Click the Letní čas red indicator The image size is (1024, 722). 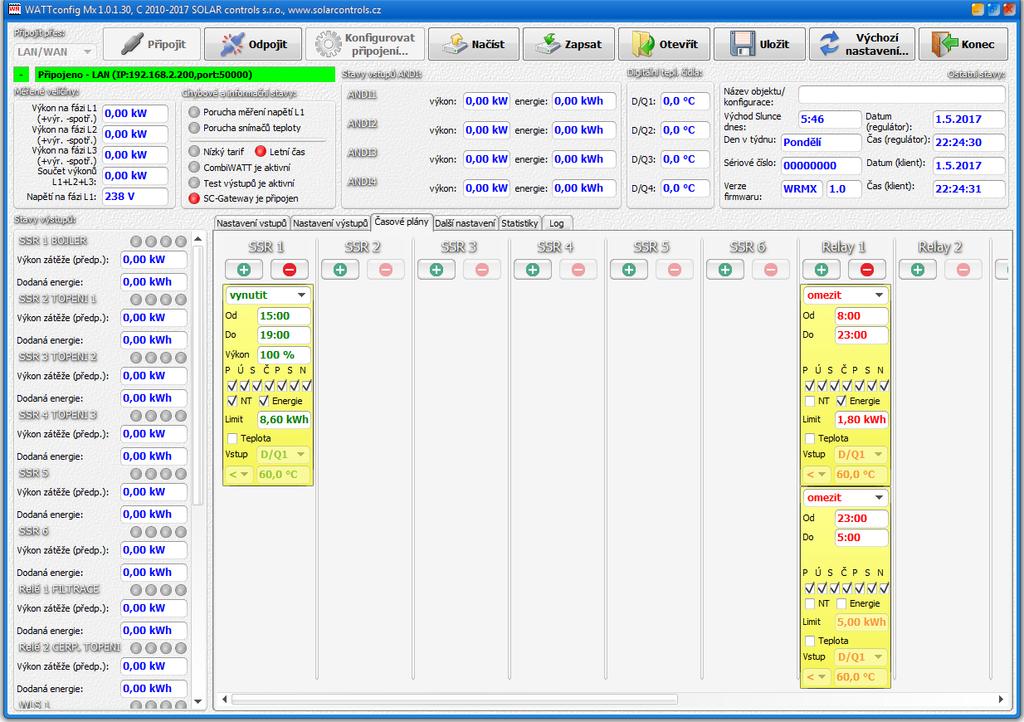pyautogui.click(x=261, y=151)
